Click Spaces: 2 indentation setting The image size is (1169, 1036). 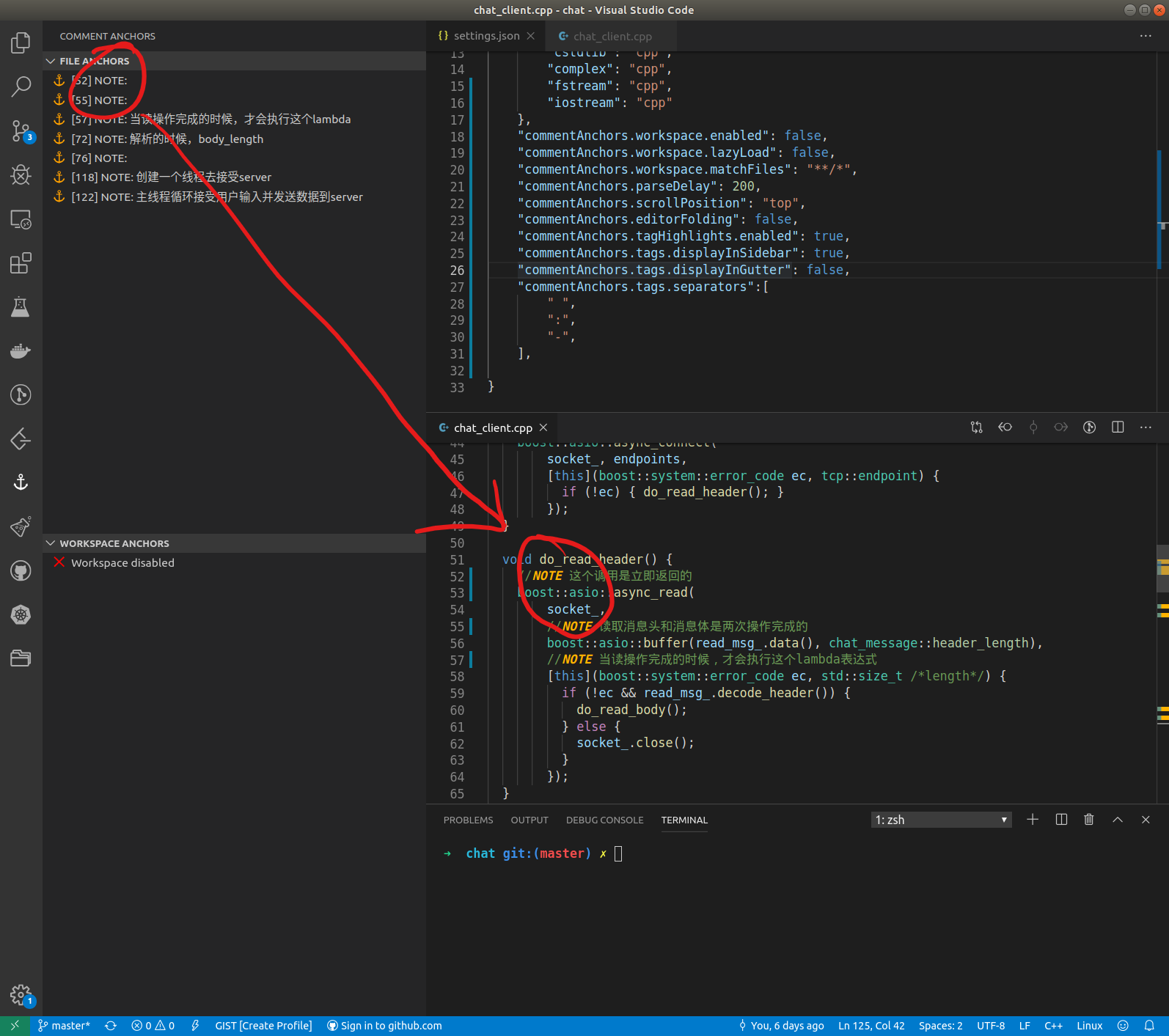[x=940, y=1026]
